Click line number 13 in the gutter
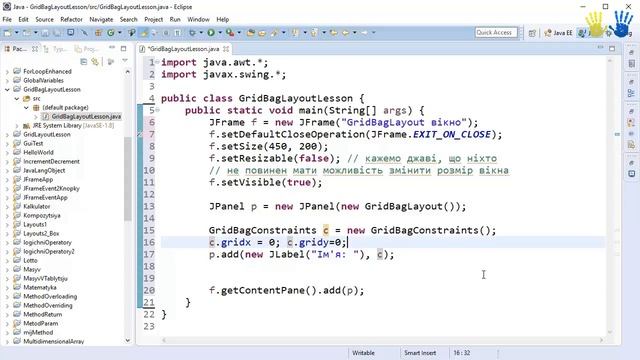 coord(149,206)
